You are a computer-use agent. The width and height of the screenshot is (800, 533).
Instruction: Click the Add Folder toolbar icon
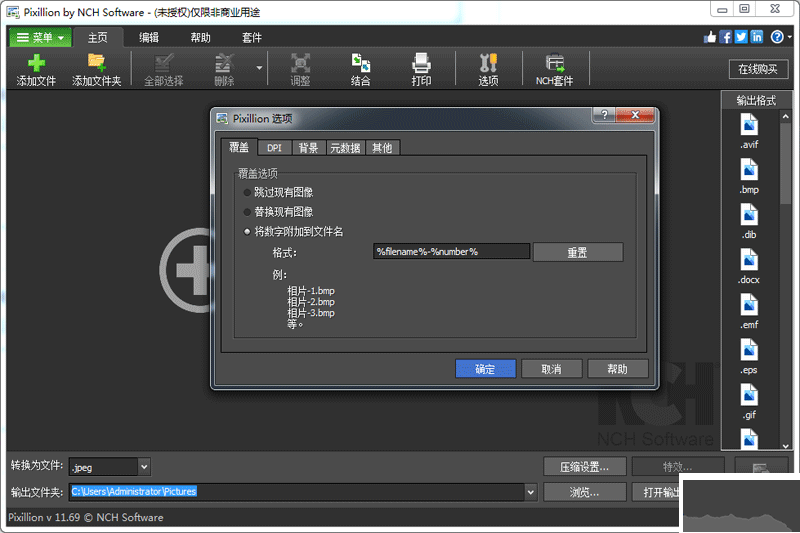click(x=96, y=63)
